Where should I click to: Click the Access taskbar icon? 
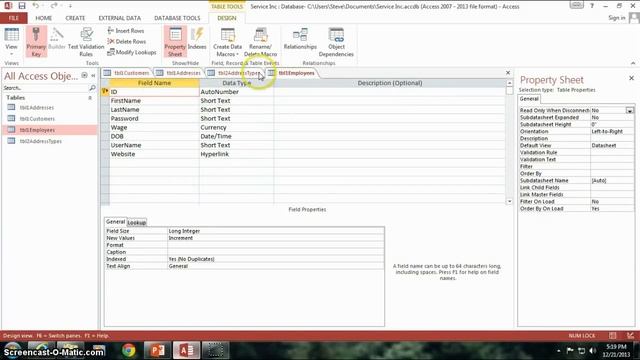click(186, 350)
